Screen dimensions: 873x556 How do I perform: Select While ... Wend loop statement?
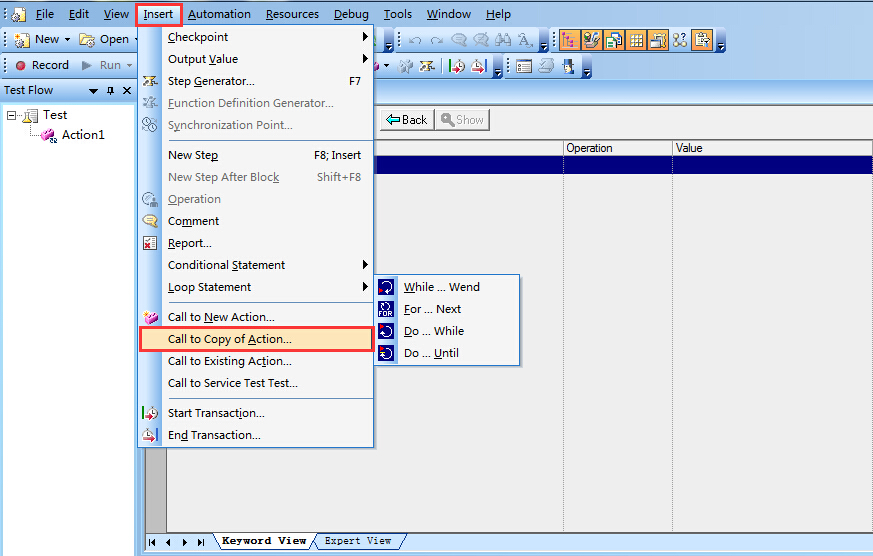pos(447,287)
